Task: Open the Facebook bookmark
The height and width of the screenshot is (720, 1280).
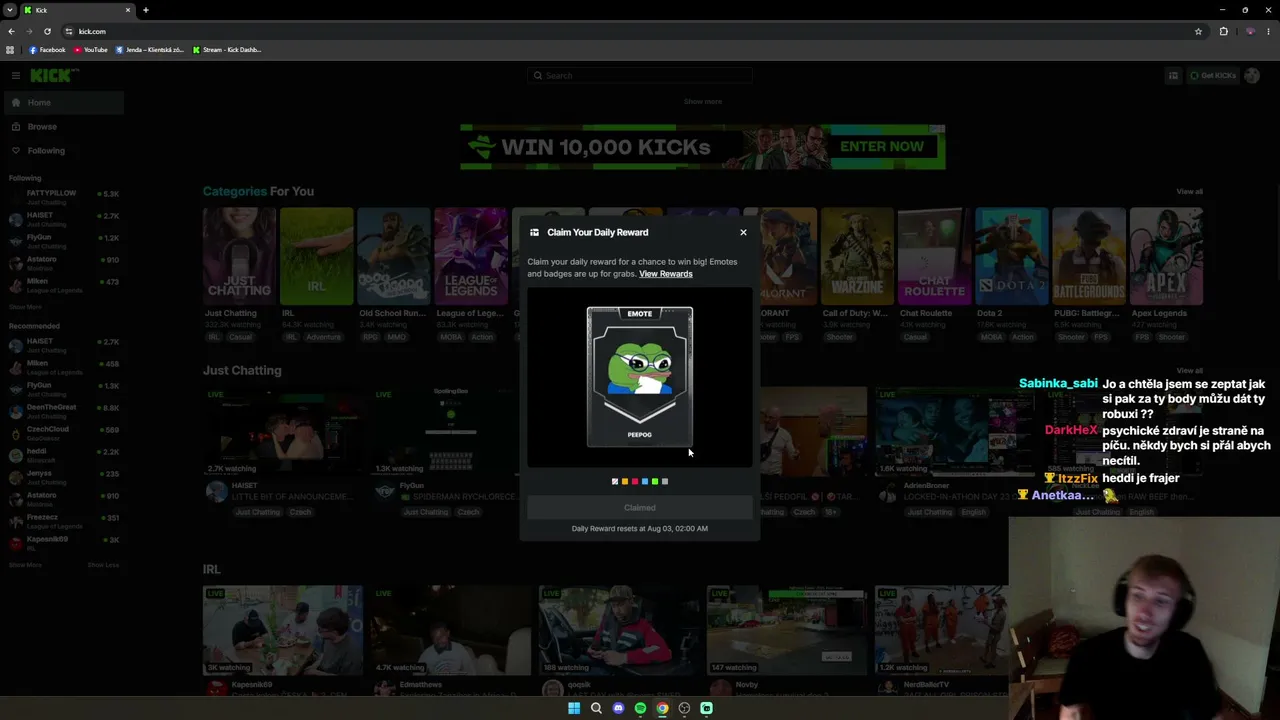Action: 48,50
